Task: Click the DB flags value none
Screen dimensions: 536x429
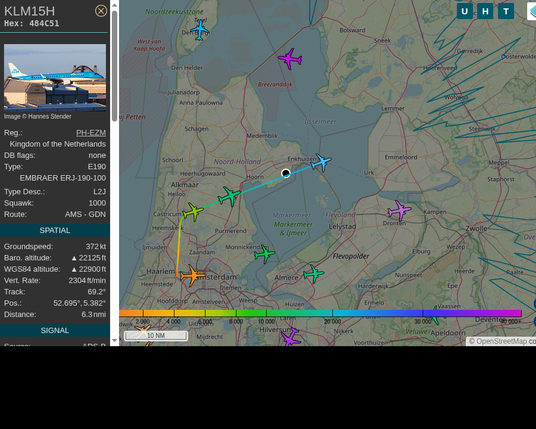Action: [x=97, y=155]
